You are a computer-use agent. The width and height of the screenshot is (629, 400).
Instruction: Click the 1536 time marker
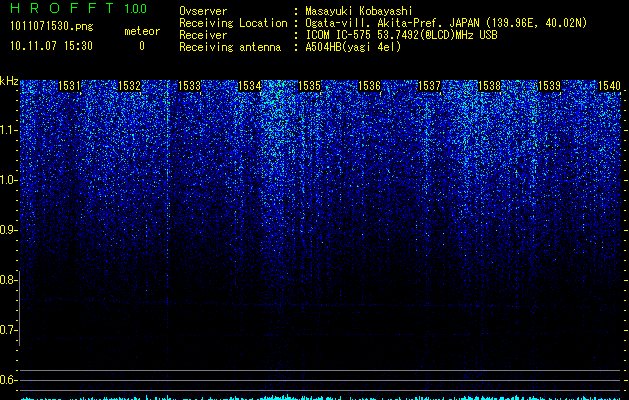pyautogui.click(x=369, y=86)
